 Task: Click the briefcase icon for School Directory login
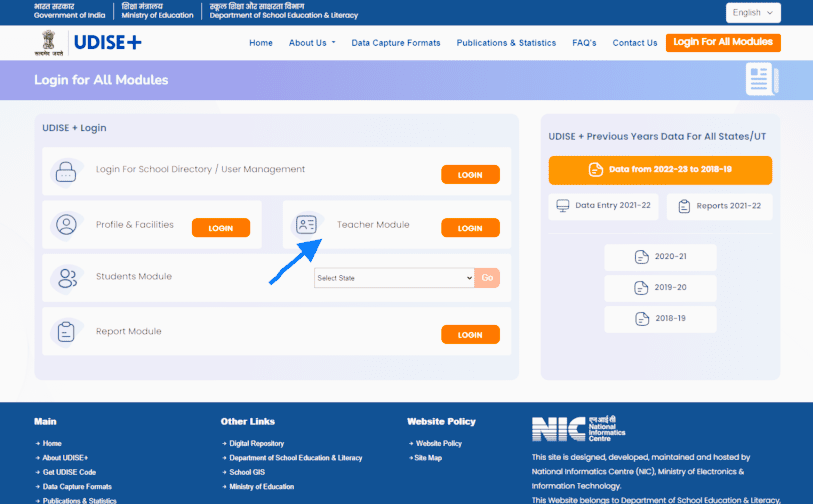click(66, 172)
